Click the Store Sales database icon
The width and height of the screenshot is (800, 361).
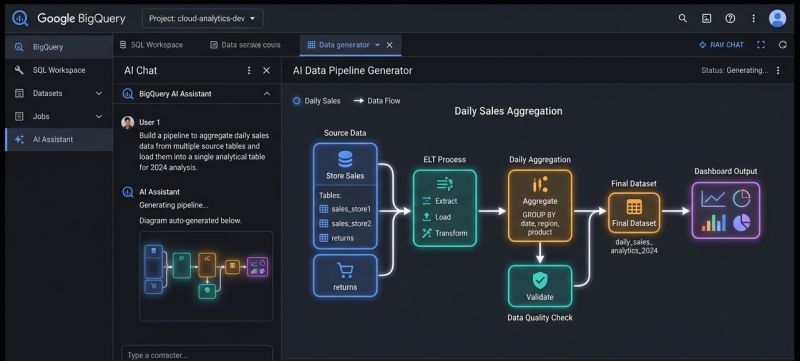pos(345,159)
